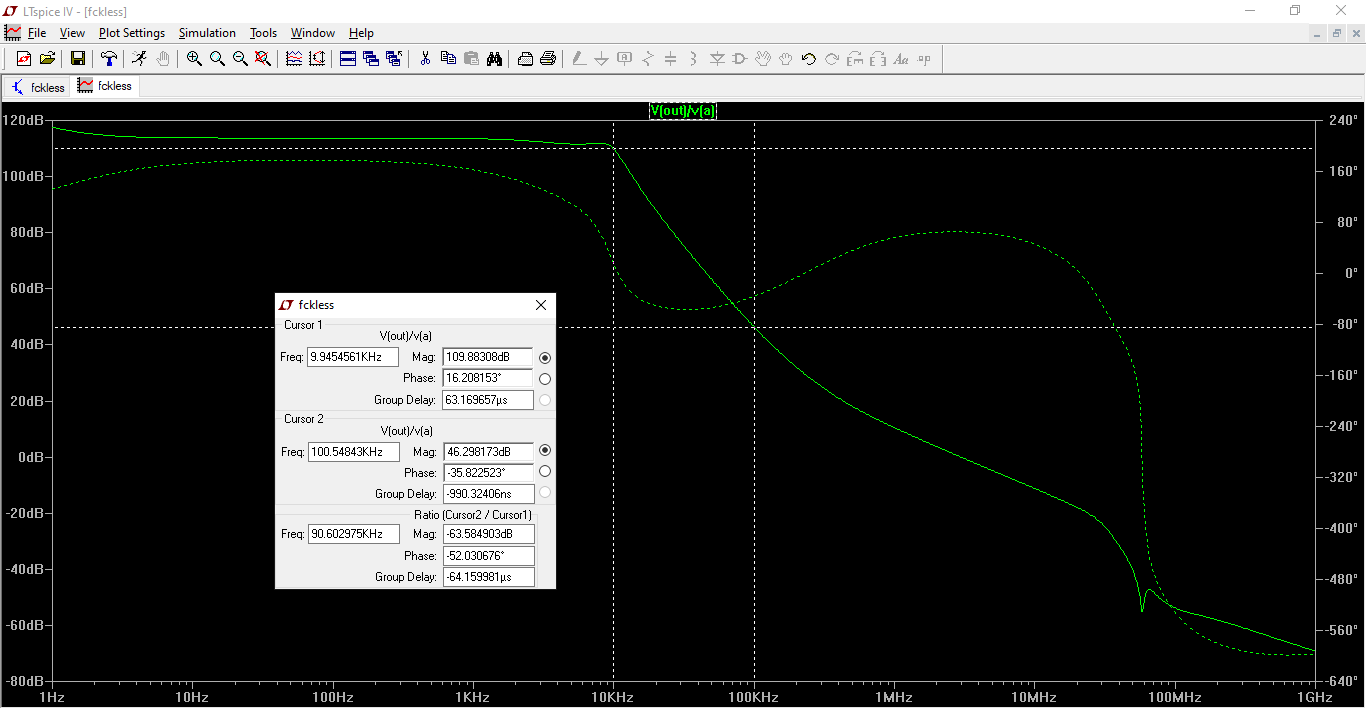Click Cursor 1 Mag value field
Screen dimensions: 1366x708
coord(487,357)
